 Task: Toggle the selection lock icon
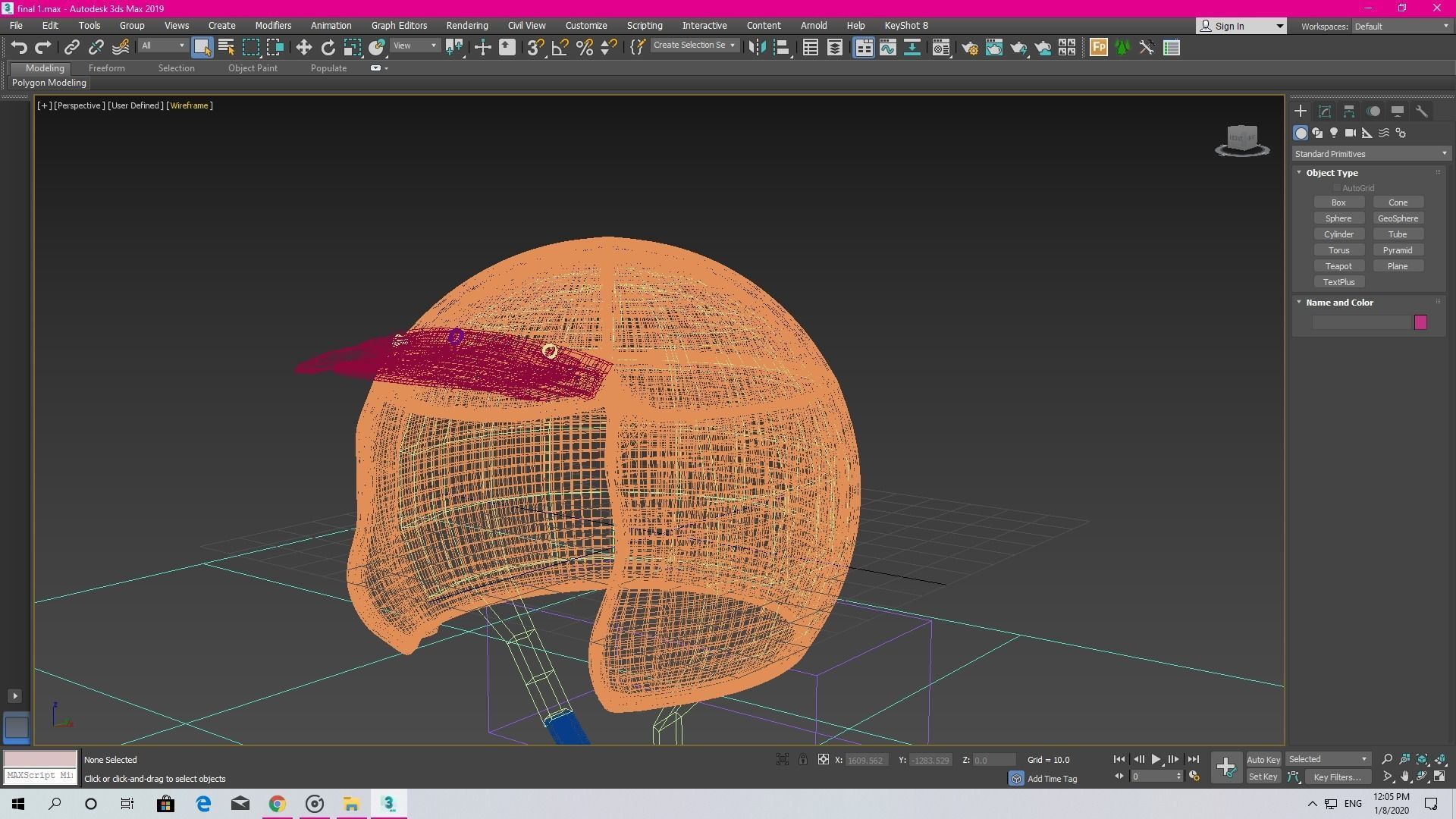coord(802,759)
